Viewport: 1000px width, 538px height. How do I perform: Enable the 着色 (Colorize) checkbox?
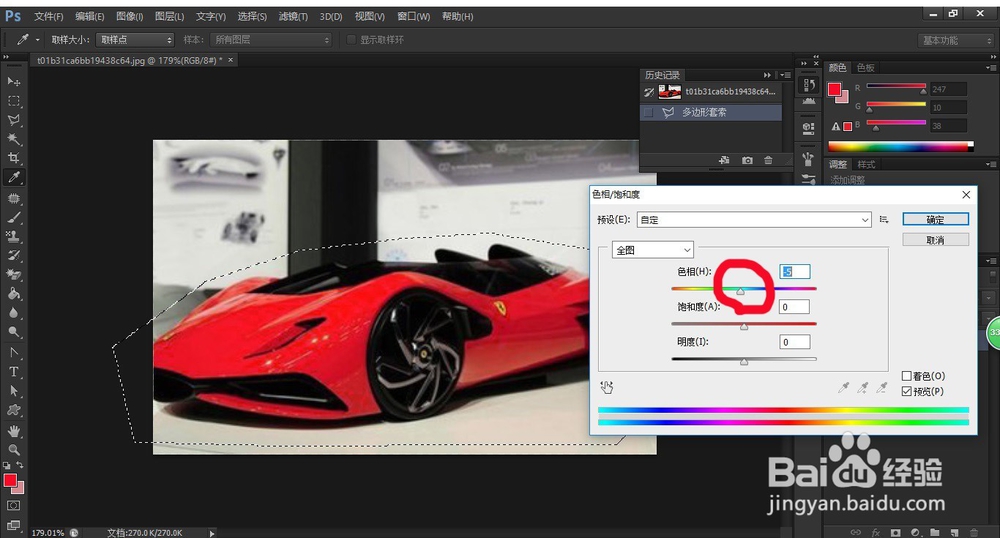[x=906, y=376]
